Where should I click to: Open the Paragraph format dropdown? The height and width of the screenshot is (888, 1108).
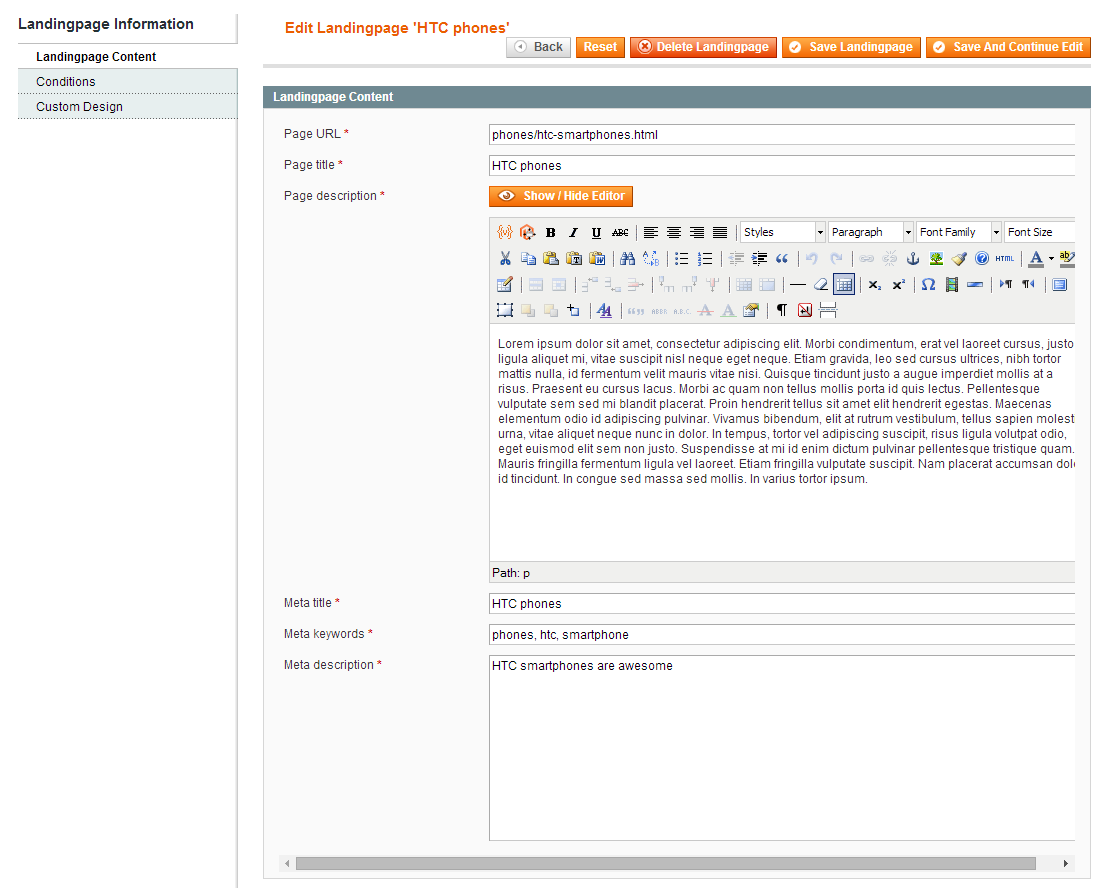[x=871, y=232]
